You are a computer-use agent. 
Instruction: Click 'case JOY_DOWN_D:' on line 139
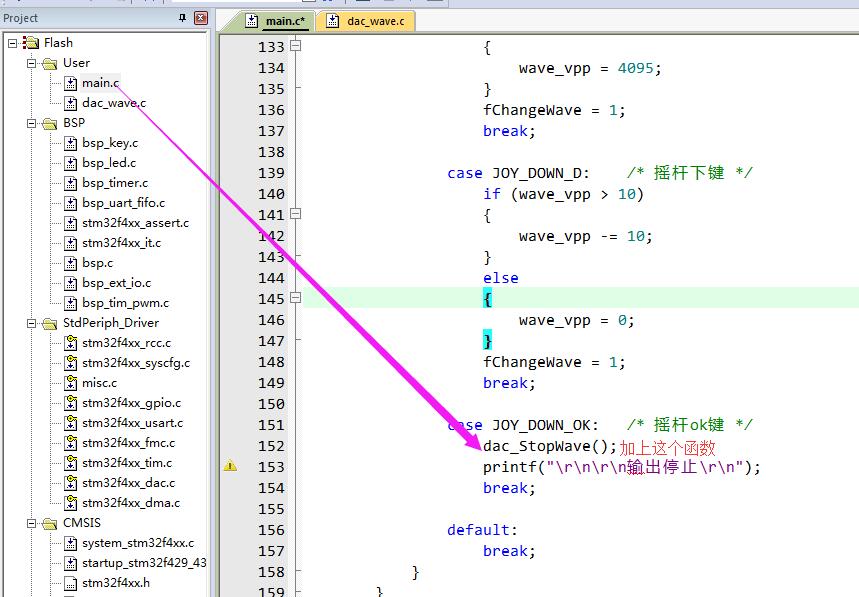click(518, 173)
